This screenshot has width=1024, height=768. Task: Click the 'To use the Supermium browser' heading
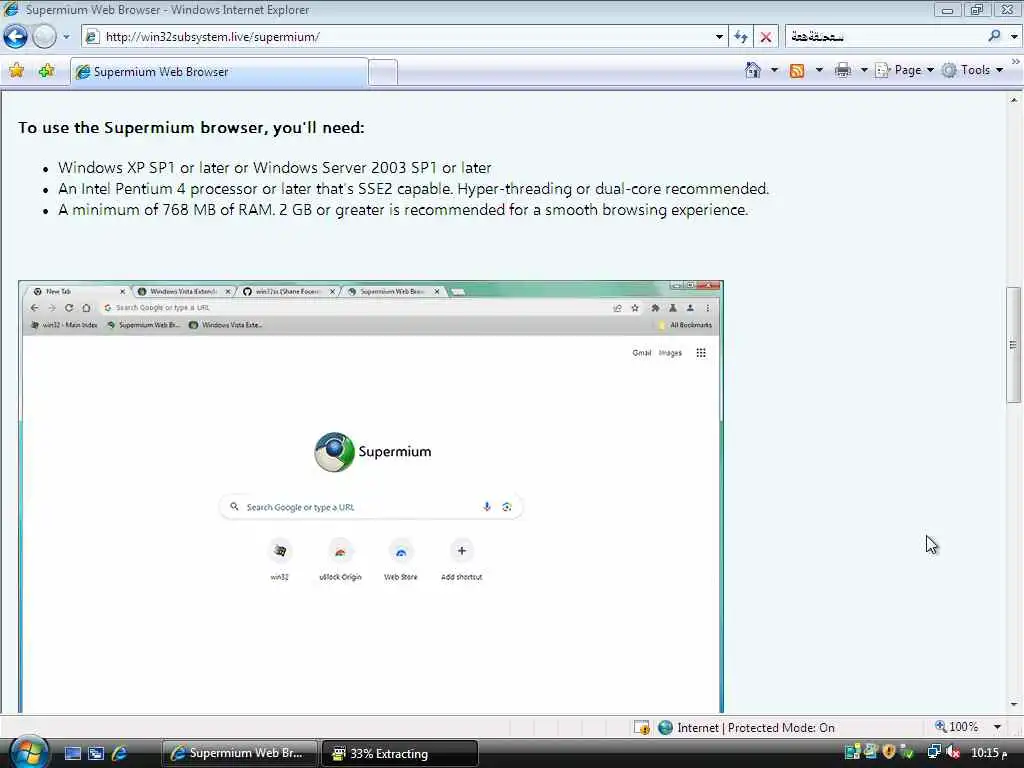191,127
